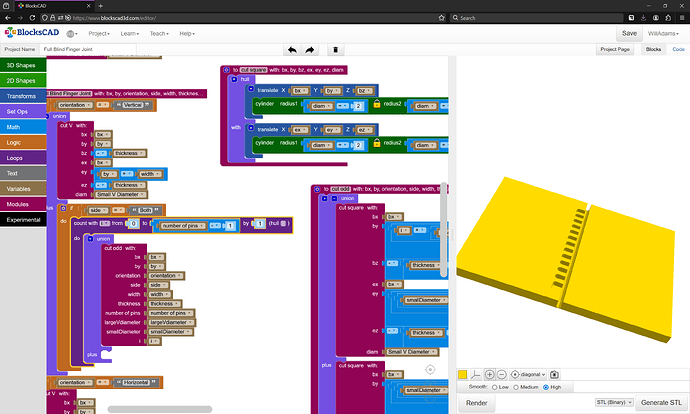This screenshot has height=414, width=690.
Task: Open the Math toolbox category
Action: pyautogui.click(x=23, y=127)
